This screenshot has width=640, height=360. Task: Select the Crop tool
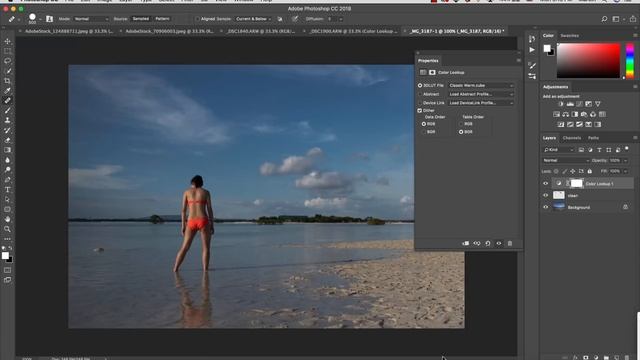click(x=7, y=81)
